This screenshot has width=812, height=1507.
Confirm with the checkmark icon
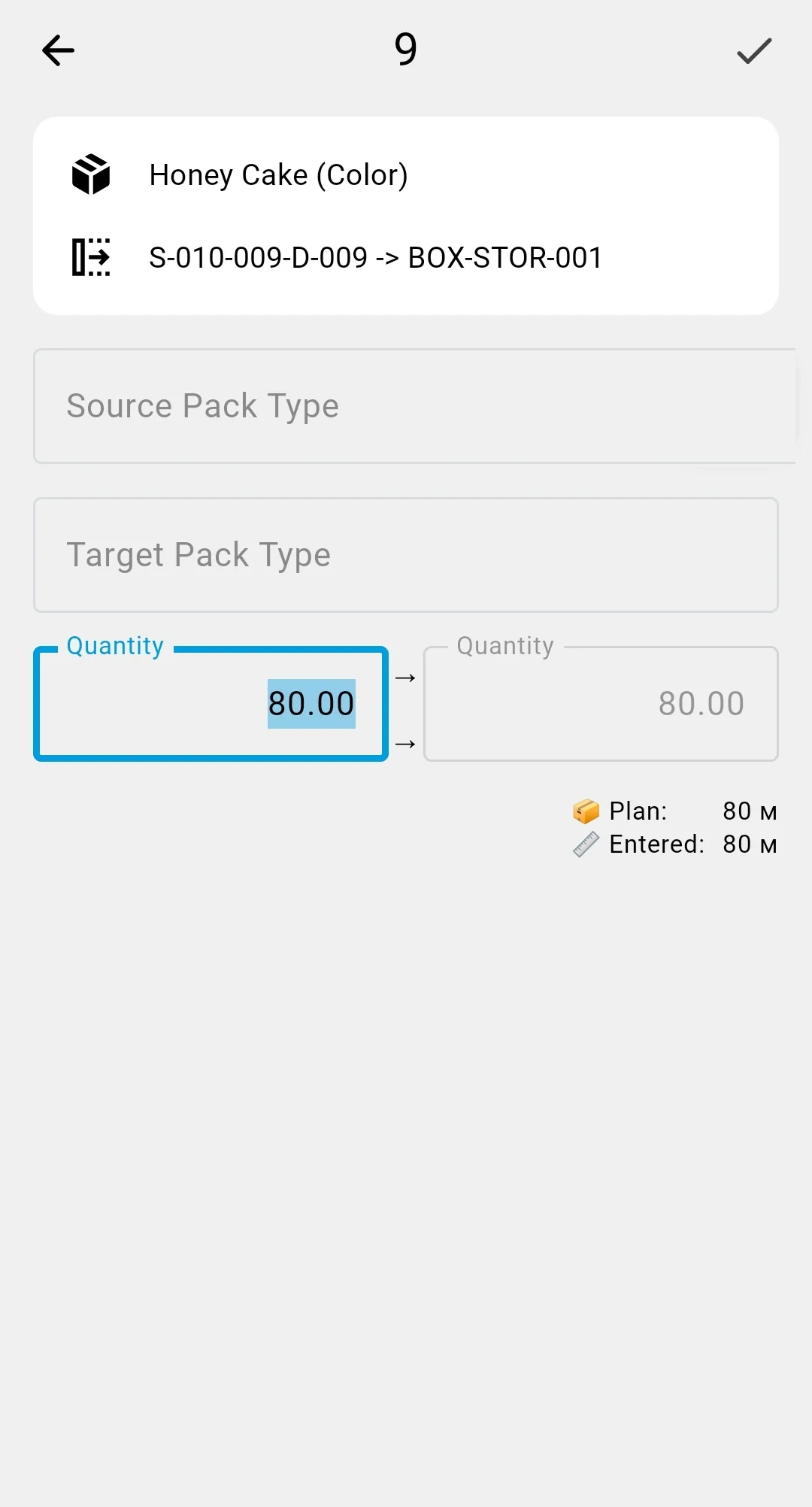click(x=754, y=50)
